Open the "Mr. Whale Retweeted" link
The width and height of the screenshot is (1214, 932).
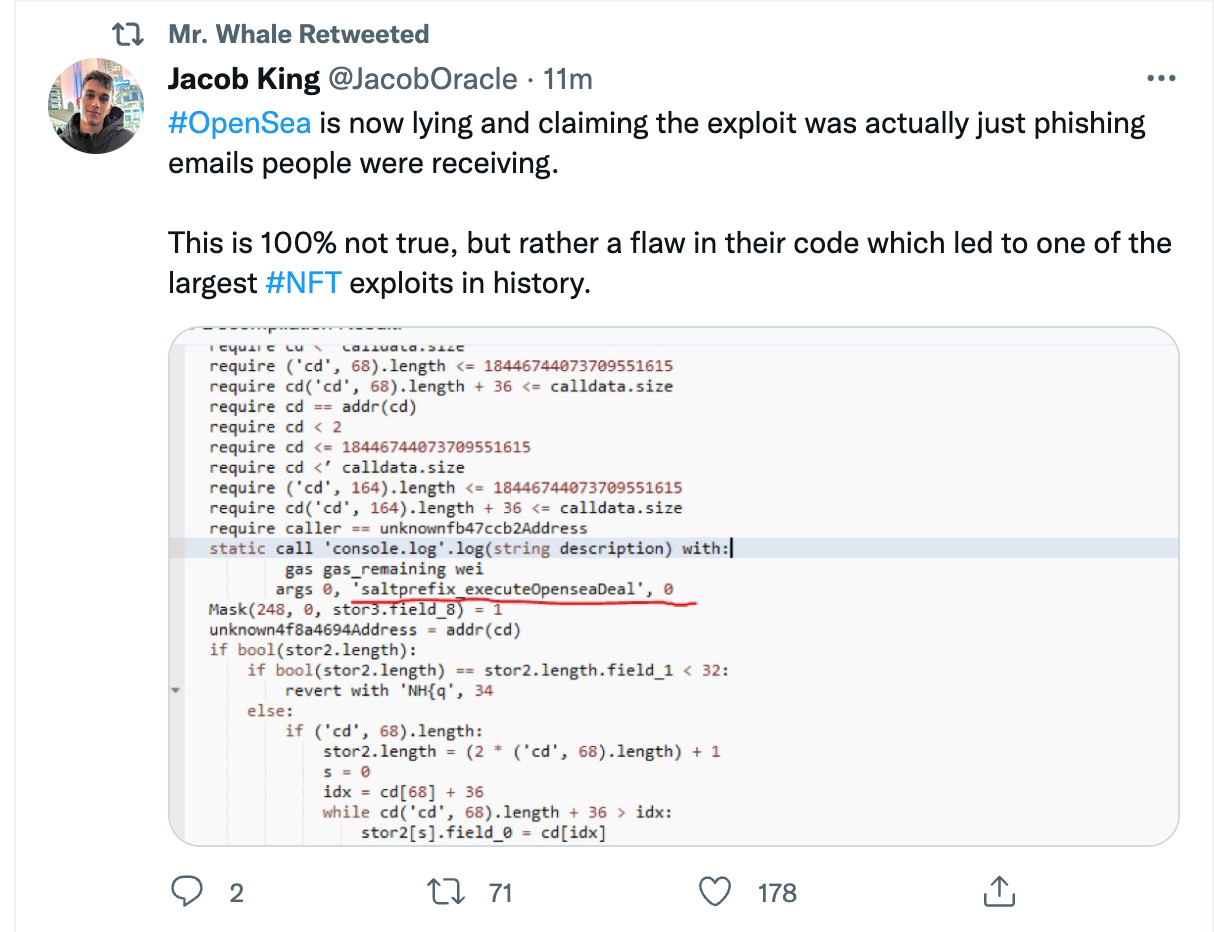[x=298, y=35]
